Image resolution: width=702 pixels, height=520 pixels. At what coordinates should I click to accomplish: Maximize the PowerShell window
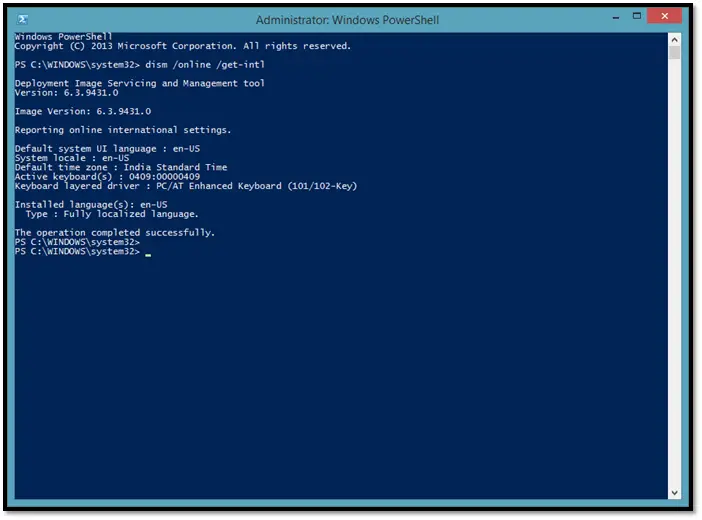coord(637,16)
